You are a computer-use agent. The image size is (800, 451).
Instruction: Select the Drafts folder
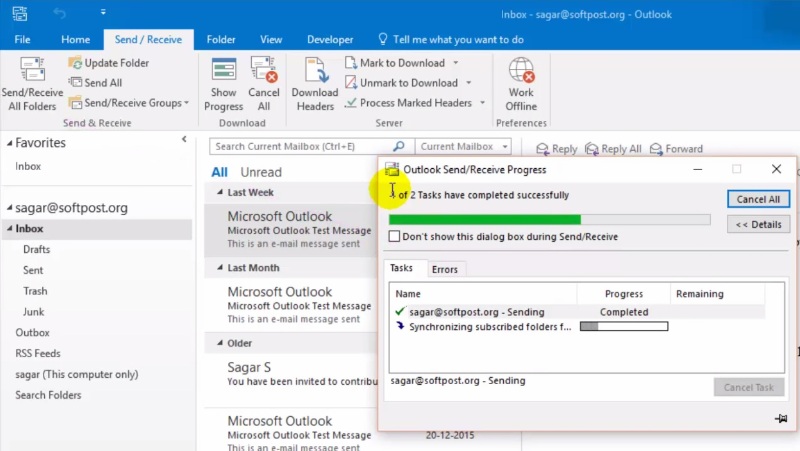pyautogui.click(x=36, y=249)
